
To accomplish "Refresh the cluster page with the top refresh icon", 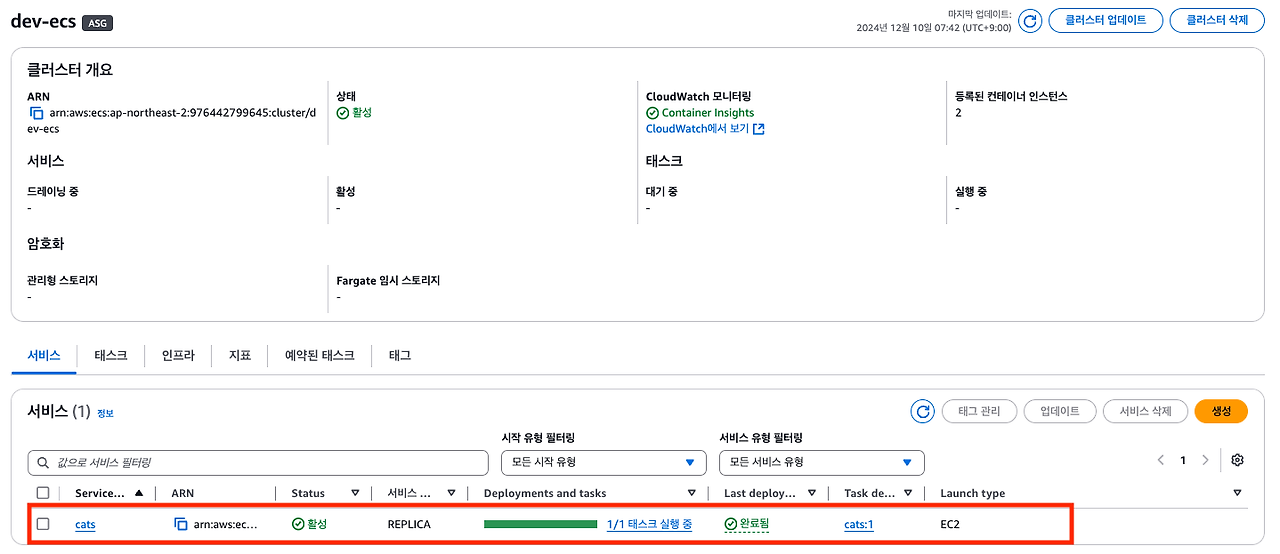I will pos(1030,21).
